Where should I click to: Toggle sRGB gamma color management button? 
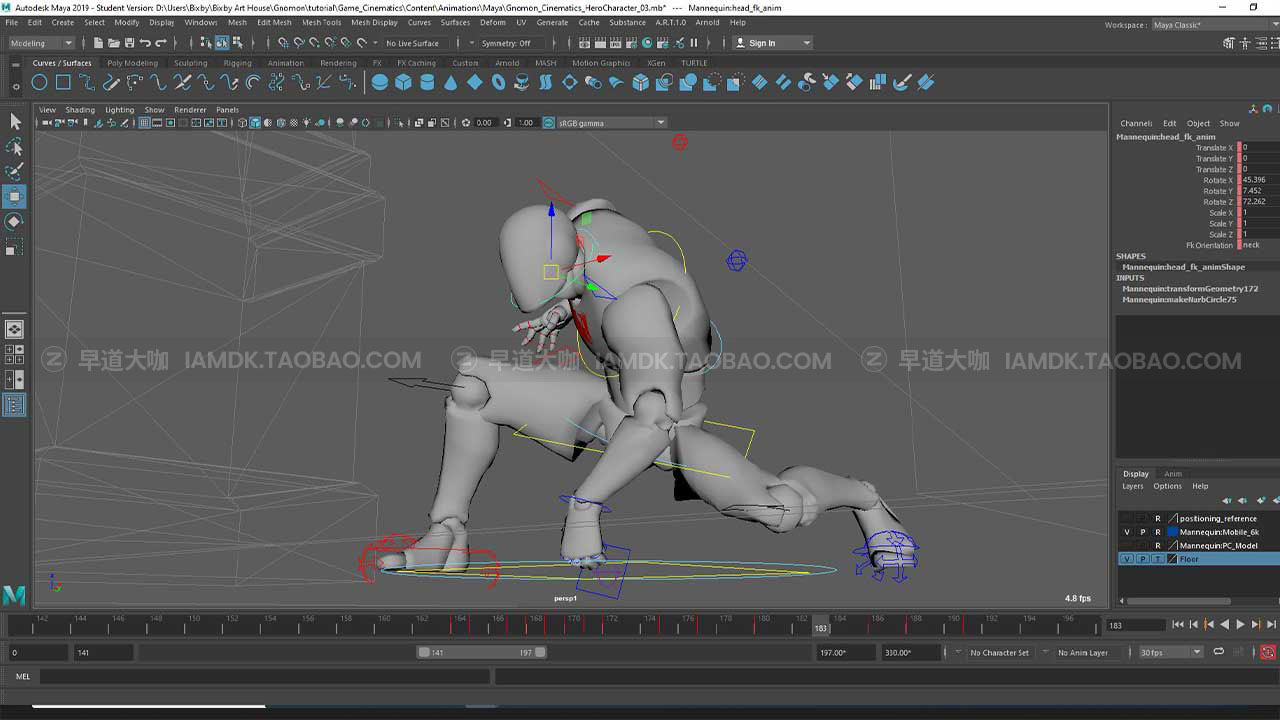[549, 123]
